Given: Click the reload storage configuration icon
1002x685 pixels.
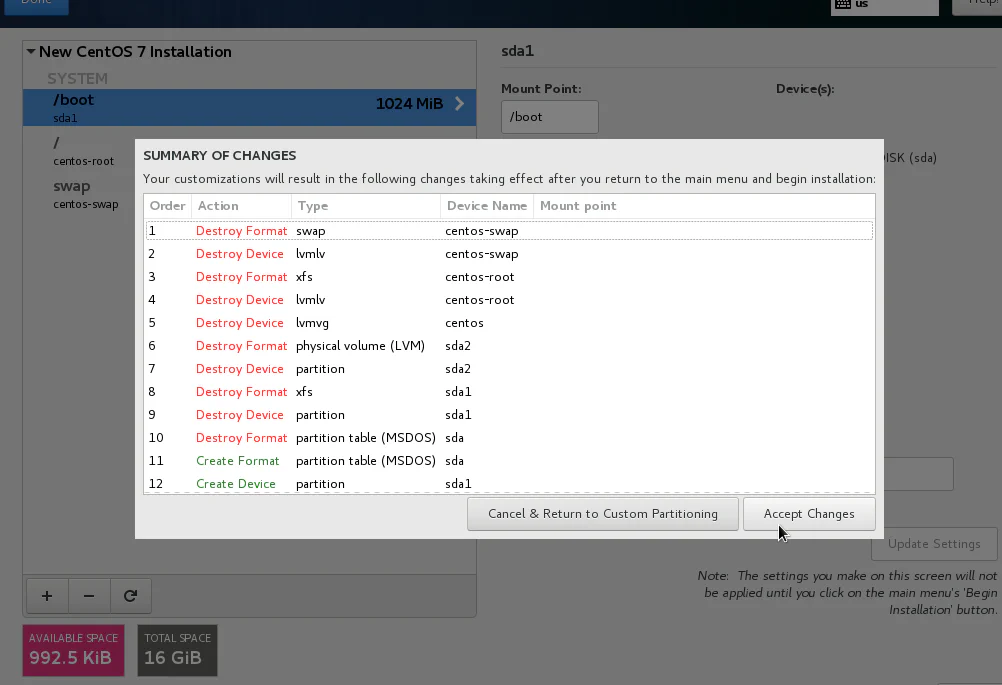Looking at the screenshot, I should (130, 596).
